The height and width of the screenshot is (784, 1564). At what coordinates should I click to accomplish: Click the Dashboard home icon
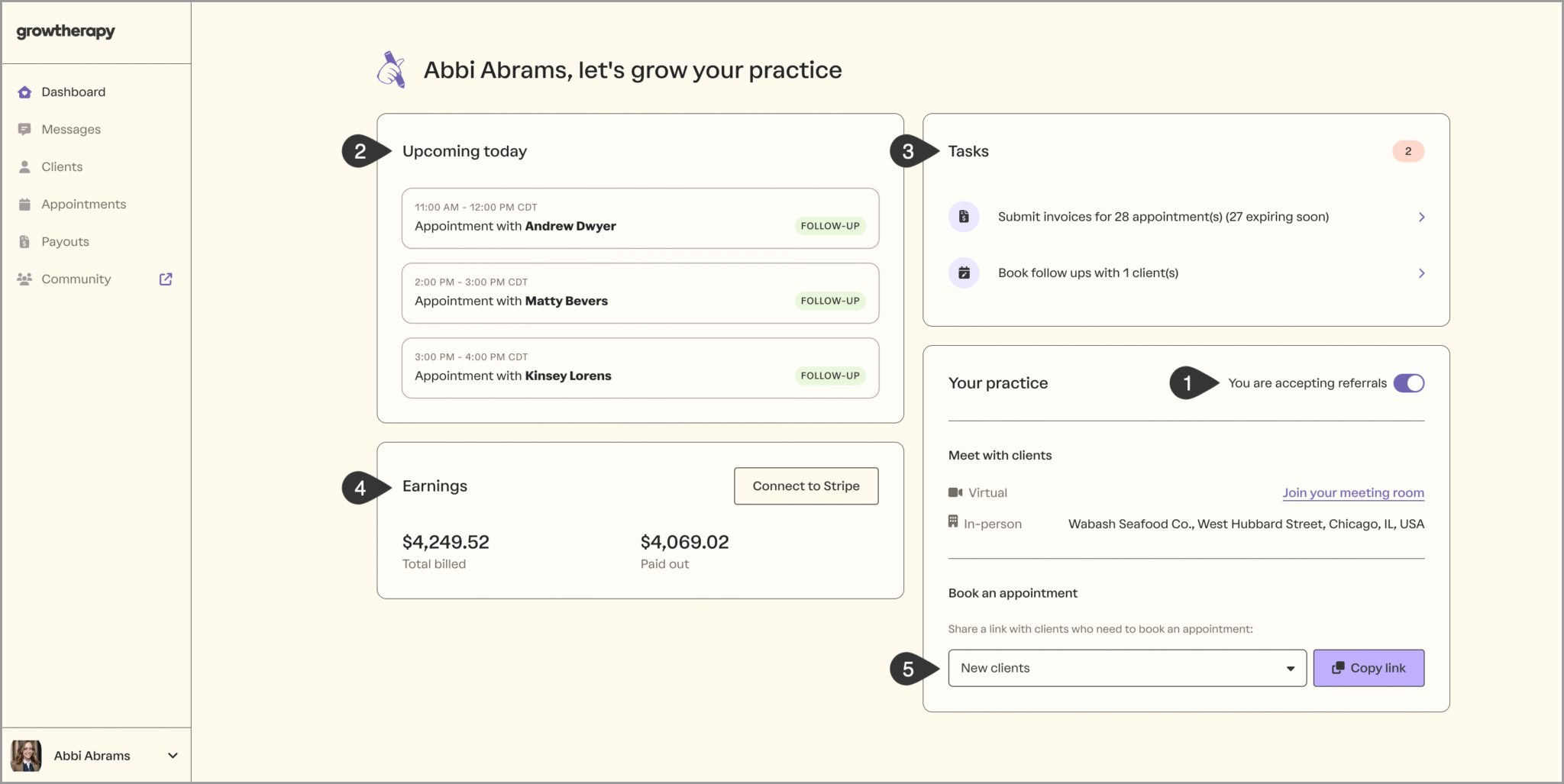(24, 92)
